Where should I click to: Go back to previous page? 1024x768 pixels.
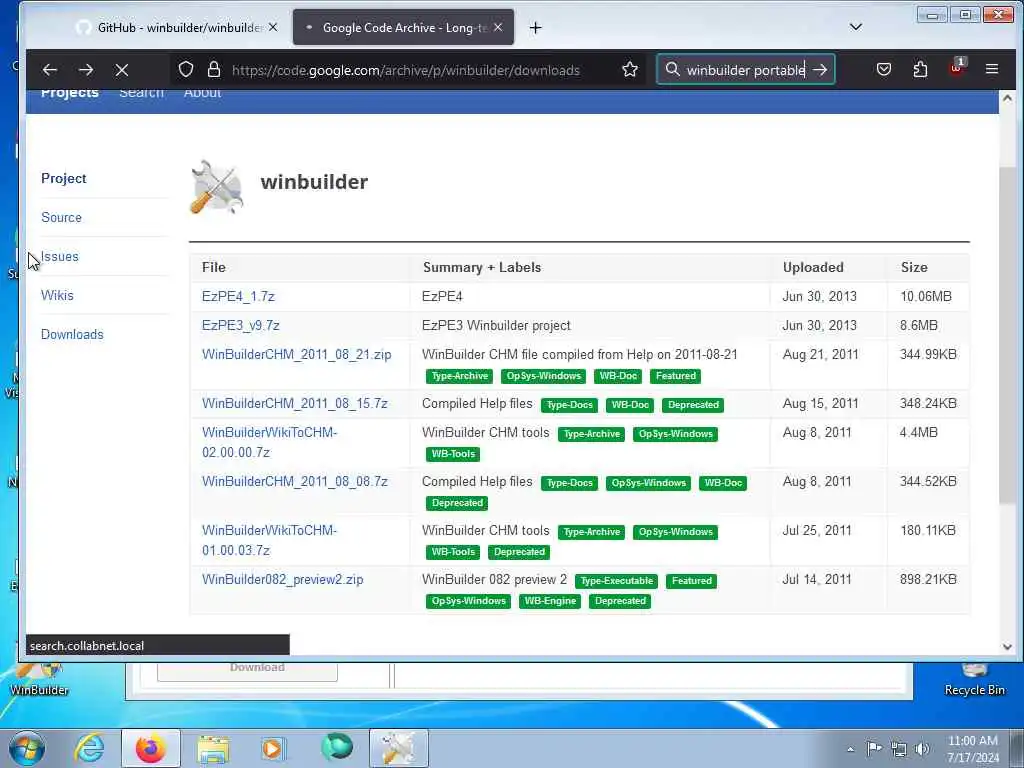tap(50, 70)
